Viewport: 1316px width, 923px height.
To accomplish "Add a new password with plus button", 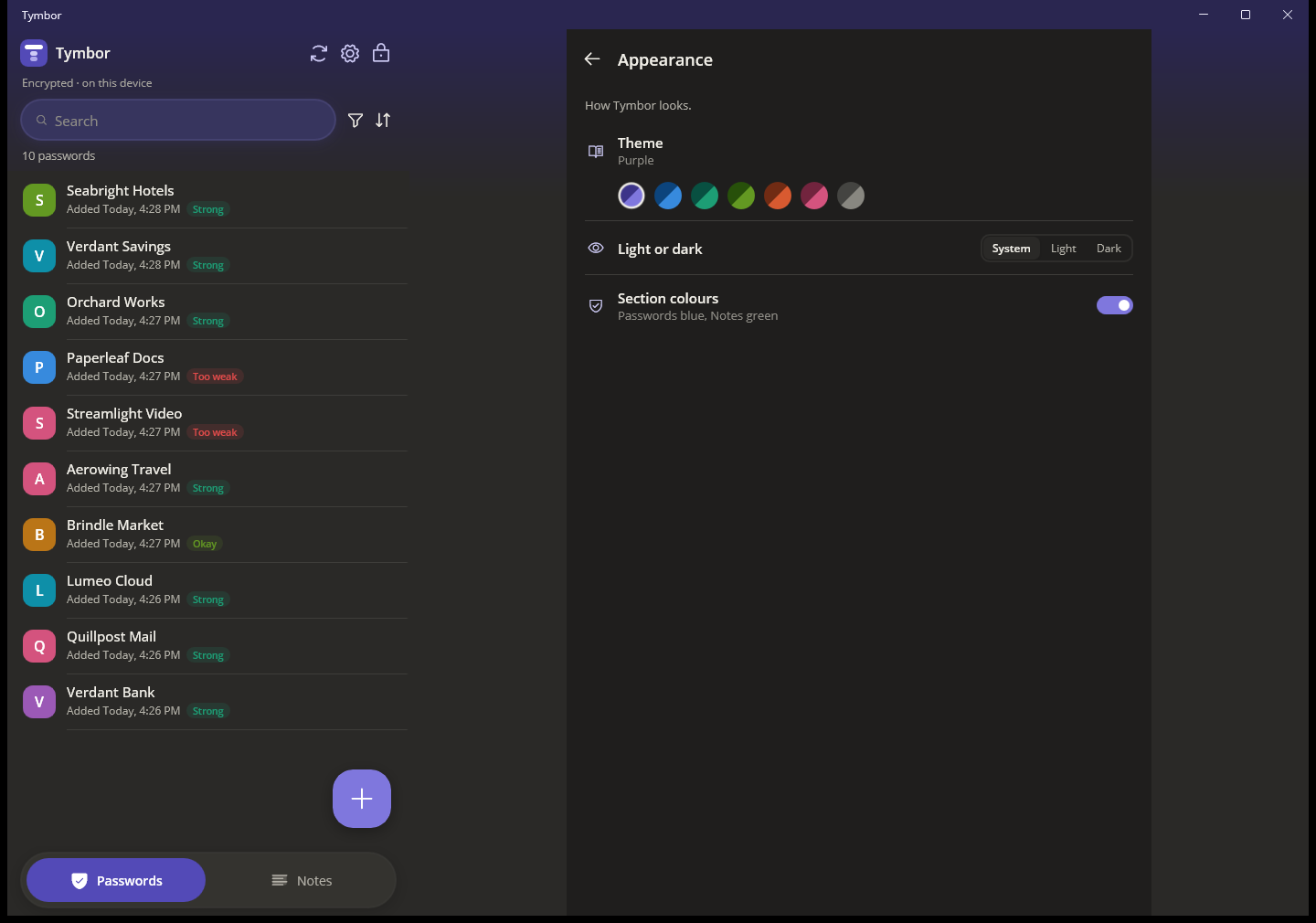I will tap(362, 799).
